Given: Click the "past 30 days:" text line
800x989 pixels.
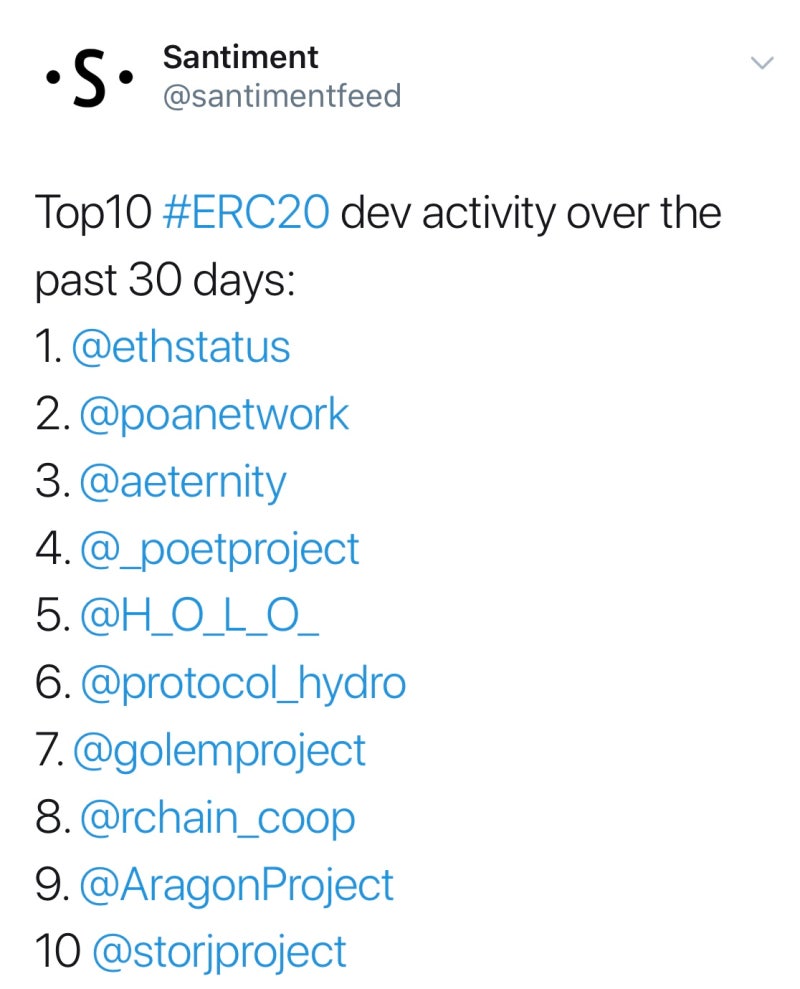Looking at the screenshot, I should click(x=166, y=281).
